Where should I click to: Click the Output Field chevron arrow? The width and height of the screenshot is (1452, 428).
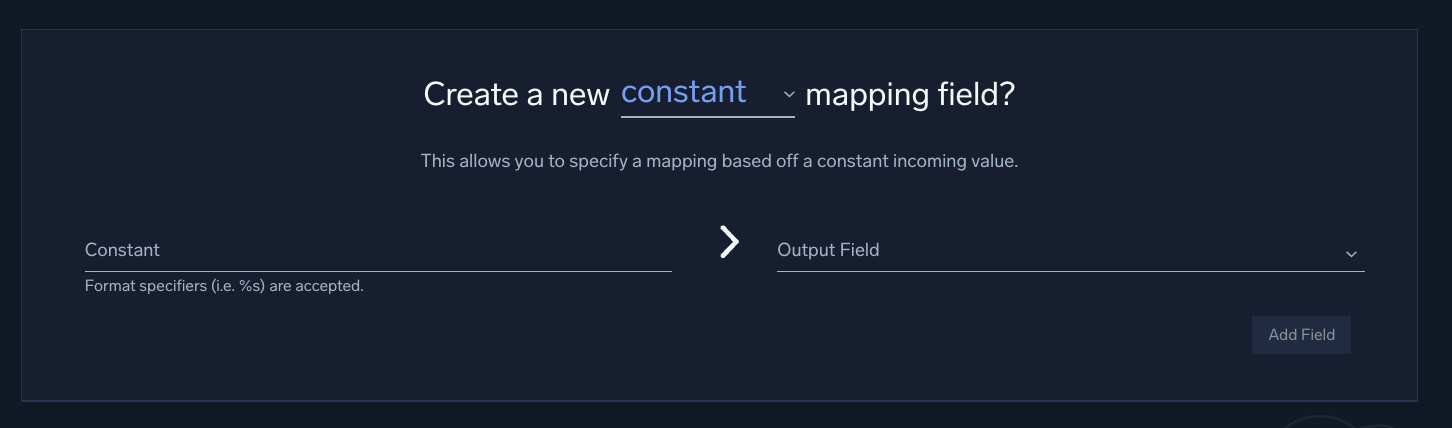1351,254
